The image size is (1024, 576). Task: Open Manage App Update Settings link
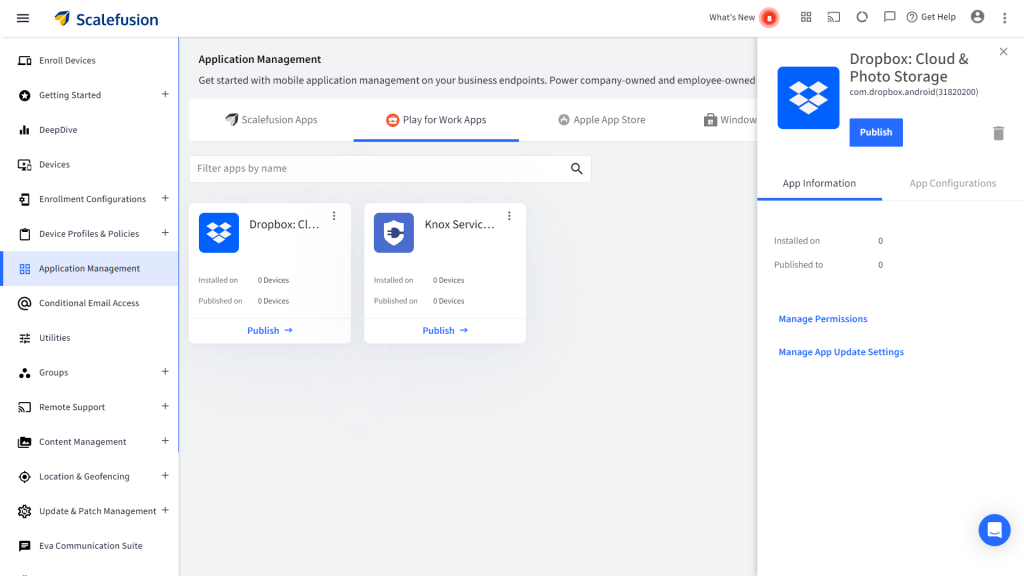(841, 352)
